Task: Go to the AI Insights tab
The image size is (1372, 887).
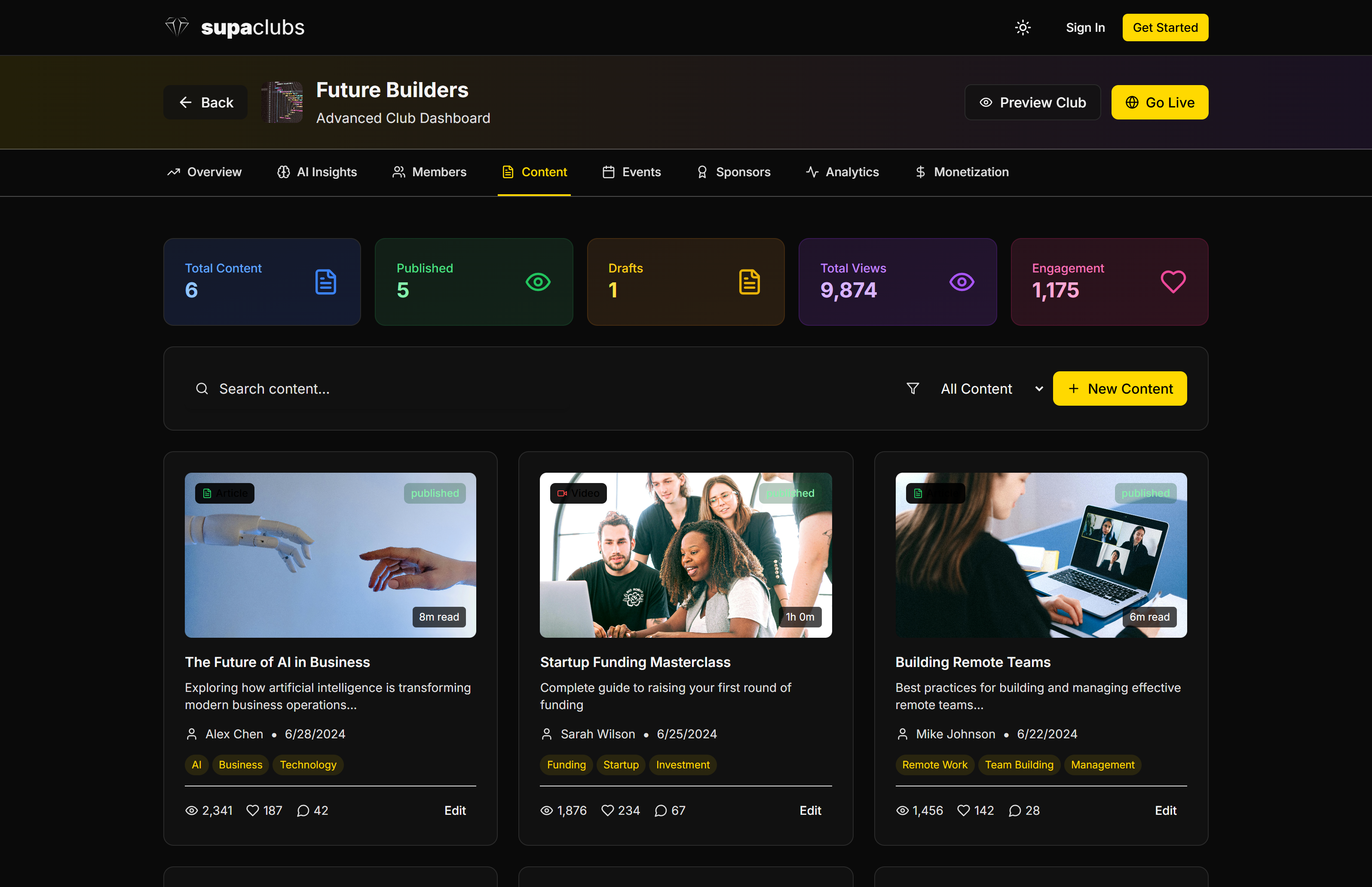Action: [x=317, y=171]
